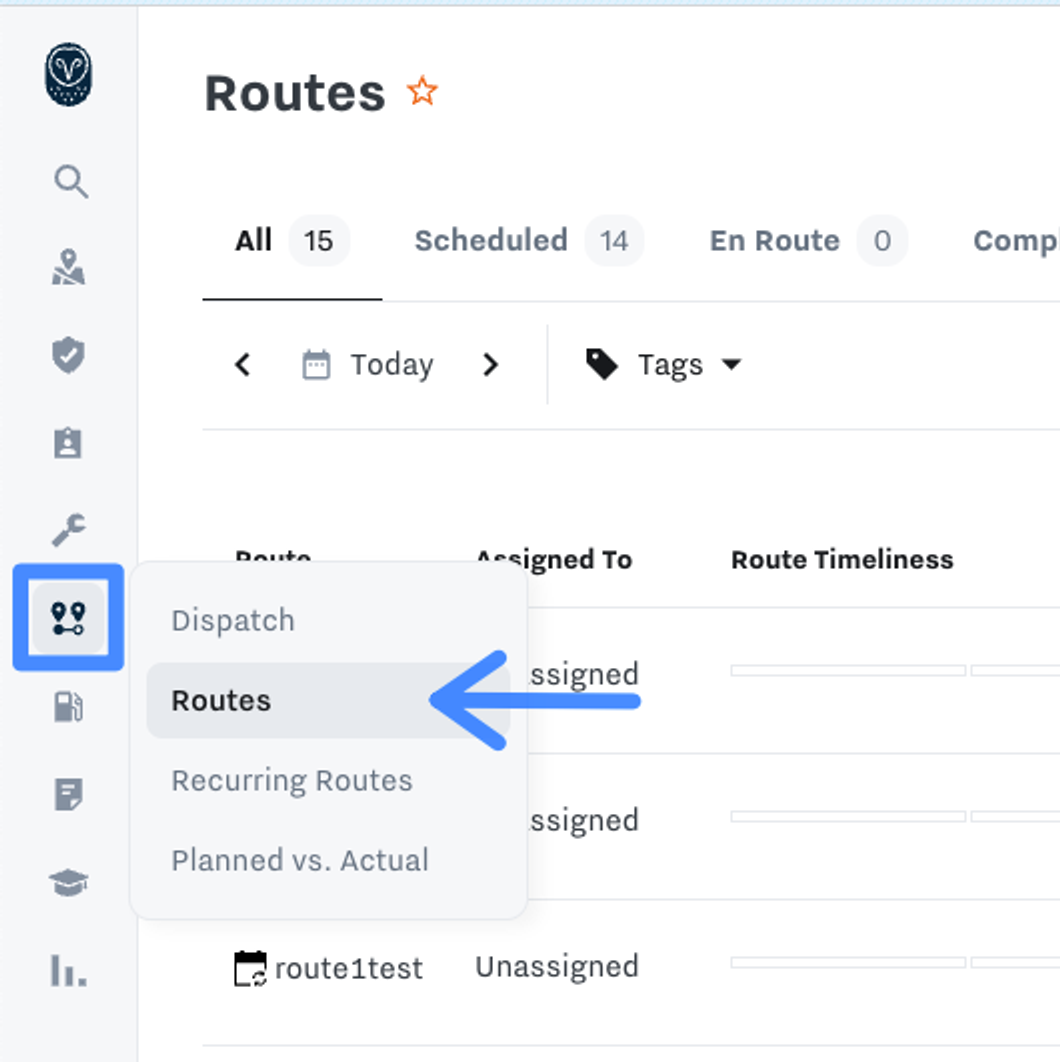Viewport: 1060px width, 1062px height.
Task: Favorite the Routes page with the star
Action: click(422, 92)
